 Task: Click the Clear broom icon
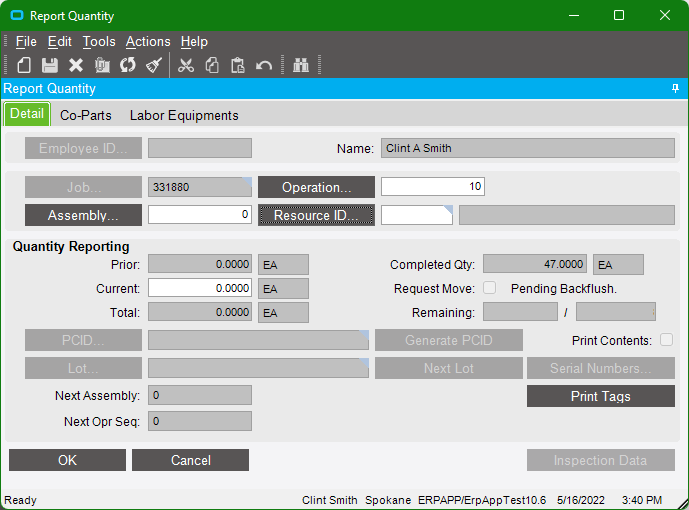tap(154, 65)
